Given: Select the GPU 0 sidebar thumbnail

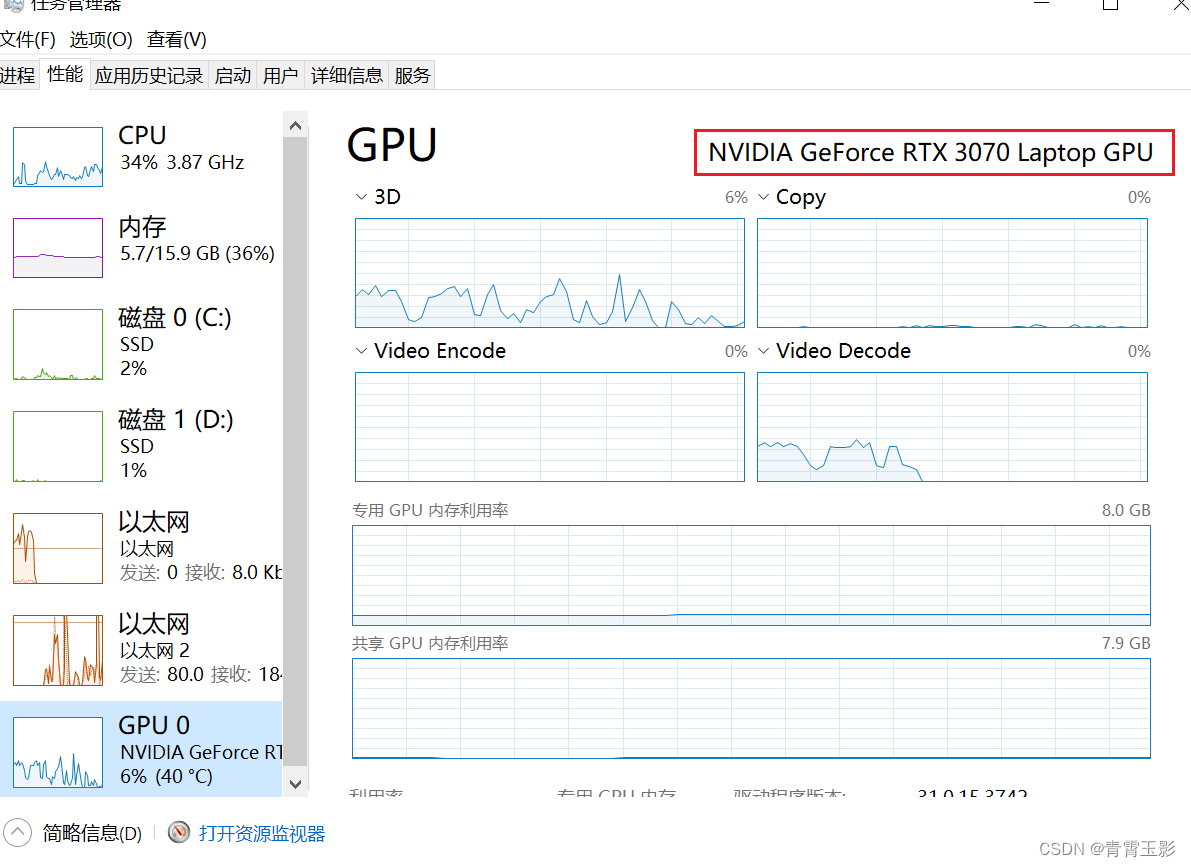Looking at the screenshot, I should click(57, 752).
